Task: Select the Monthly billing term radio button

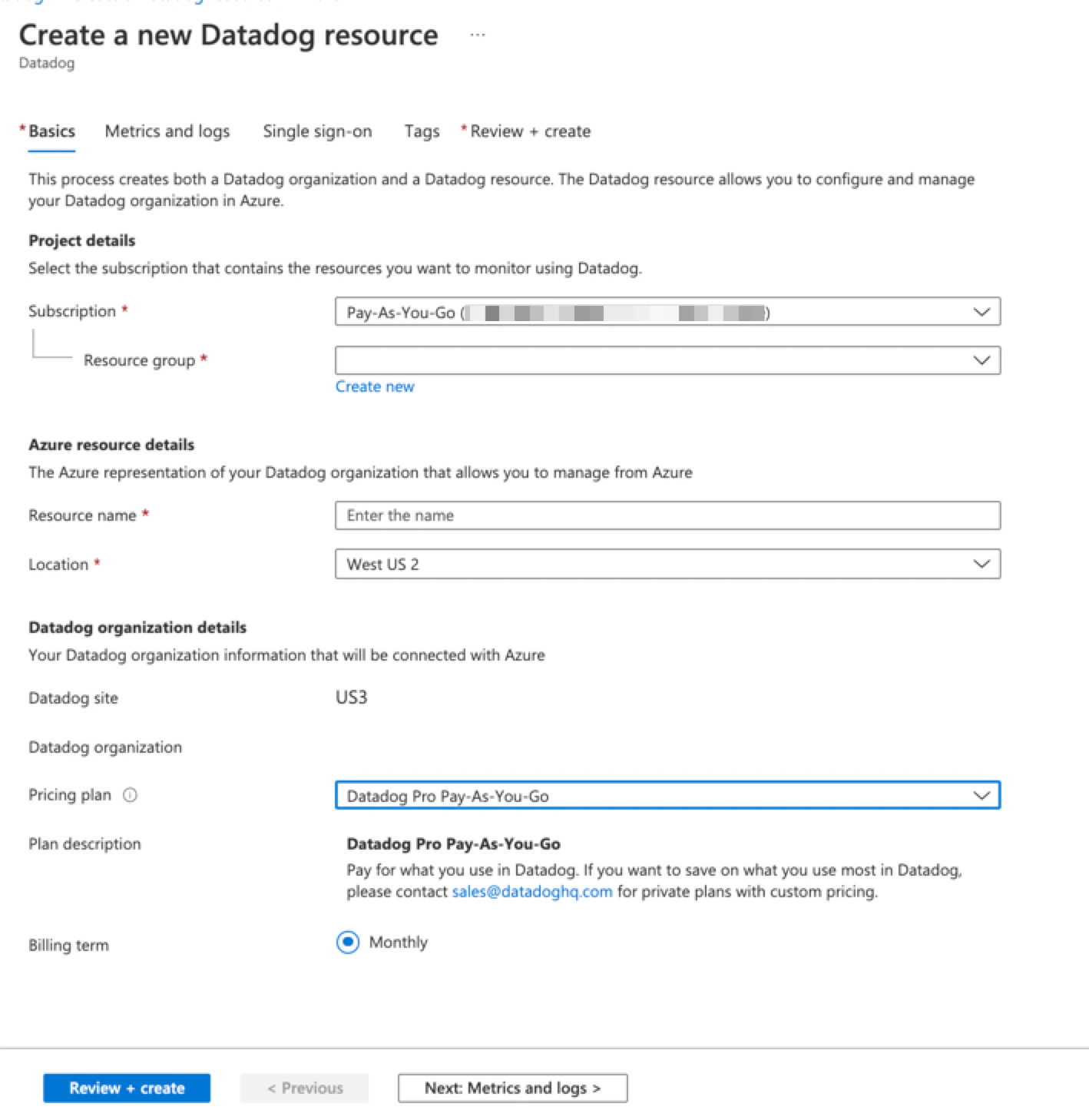Action: (x=348, y=942)
